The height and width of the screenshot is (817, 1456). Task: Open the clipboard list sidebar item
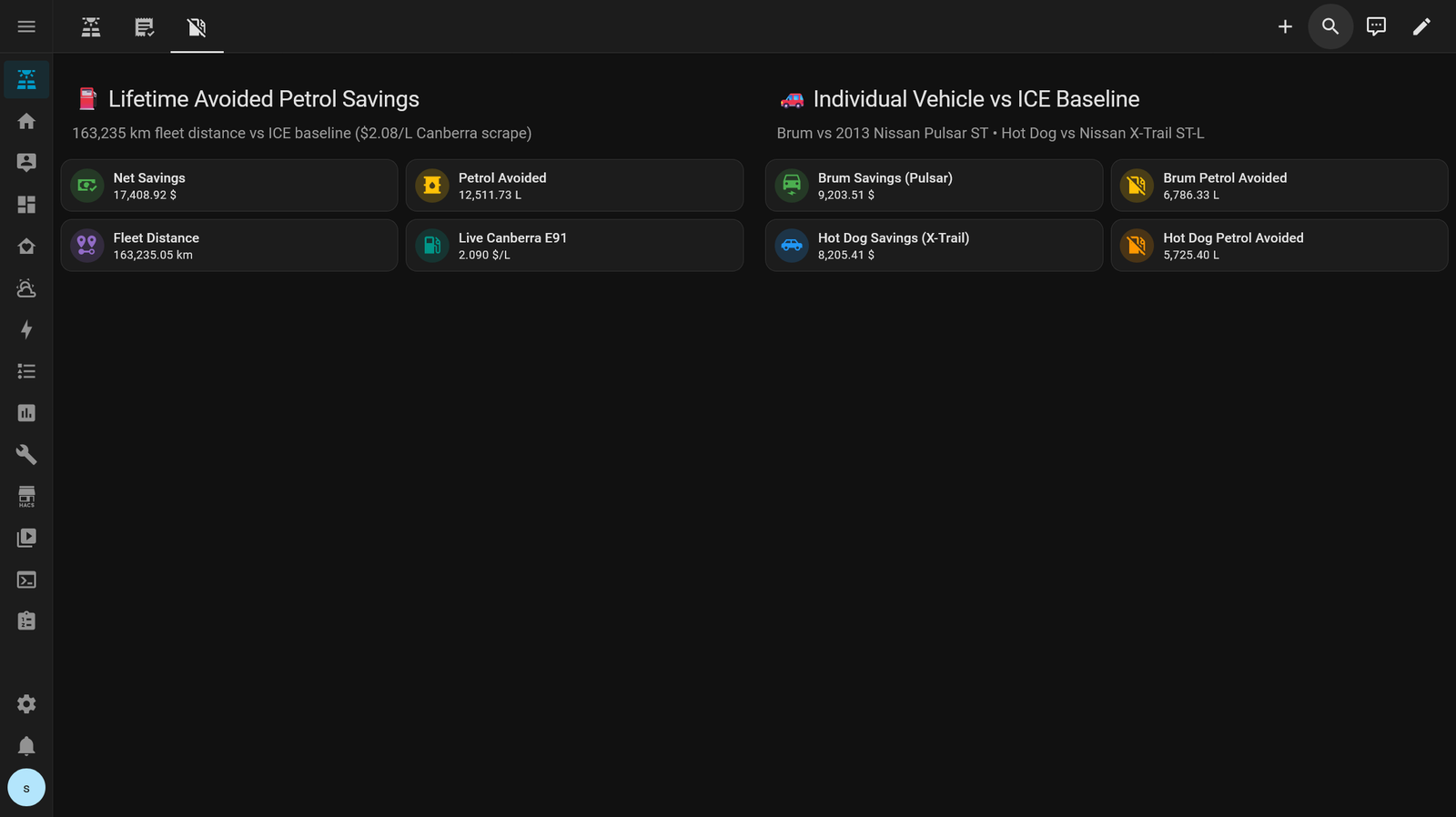[x=26, y=621]
